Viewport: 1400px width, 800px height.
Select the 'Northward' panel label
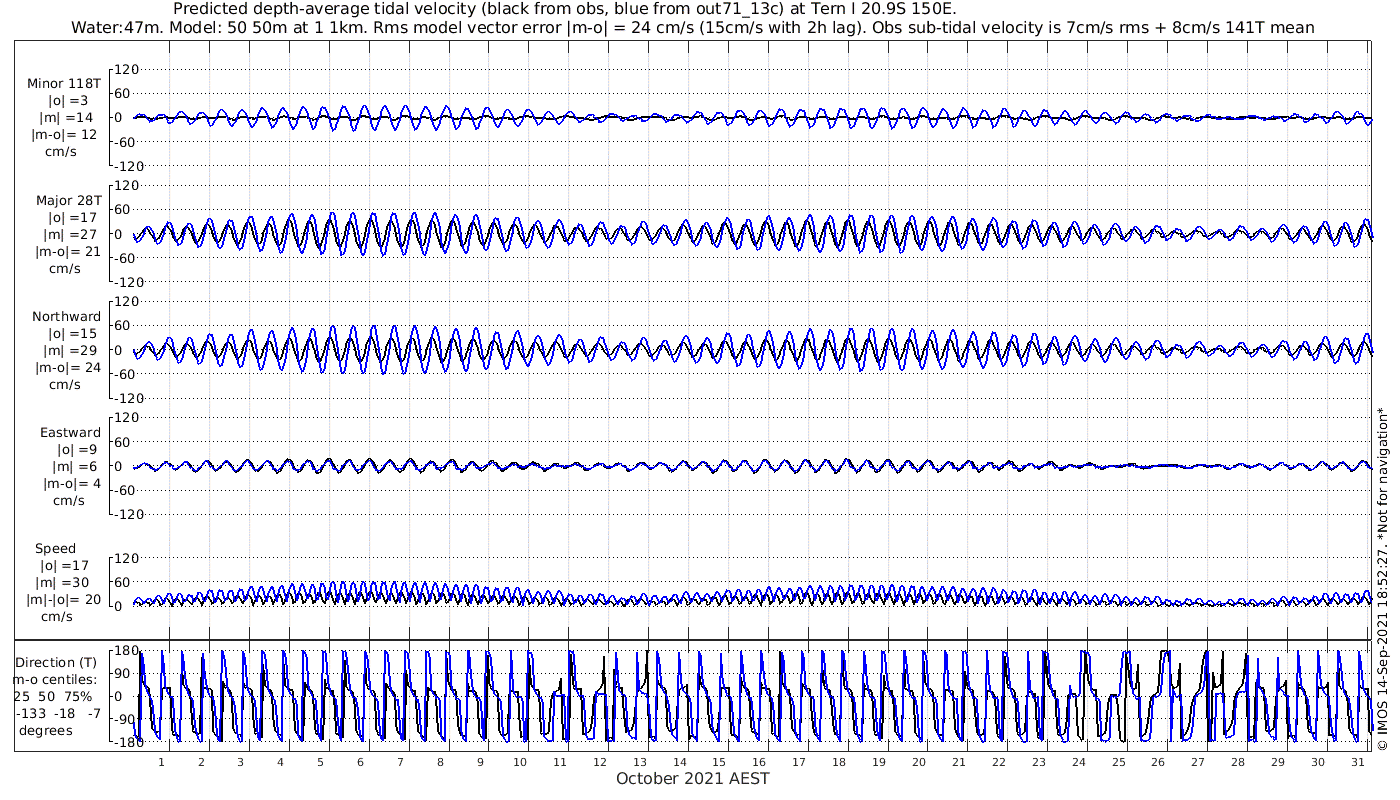coord(66,317)
